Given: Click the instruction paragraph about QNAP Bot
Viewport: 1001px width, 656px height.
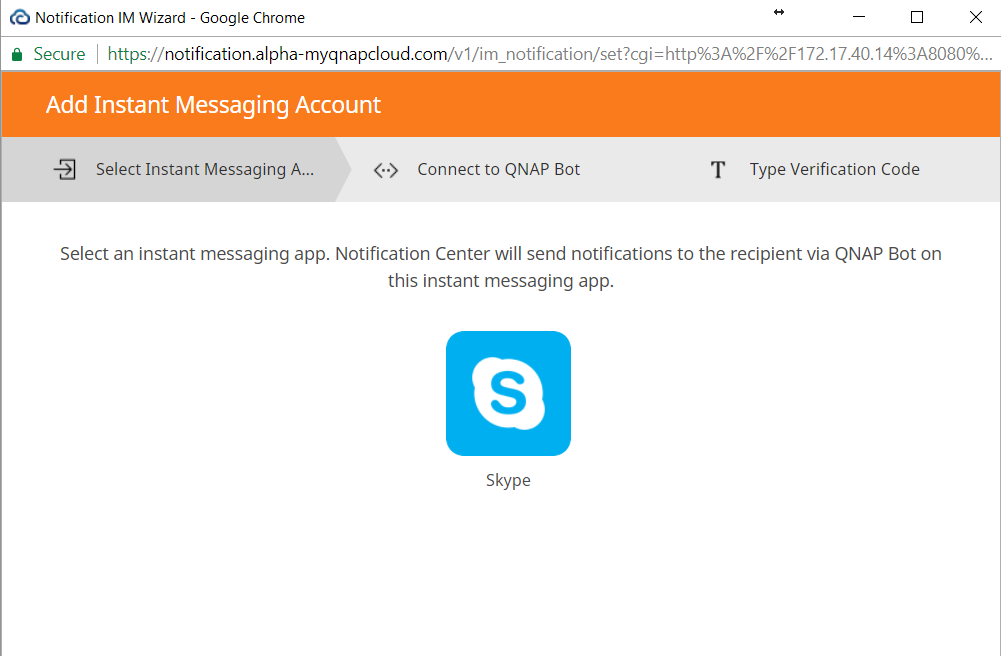Looking at the screenshot, I should [x=500, y=267].
